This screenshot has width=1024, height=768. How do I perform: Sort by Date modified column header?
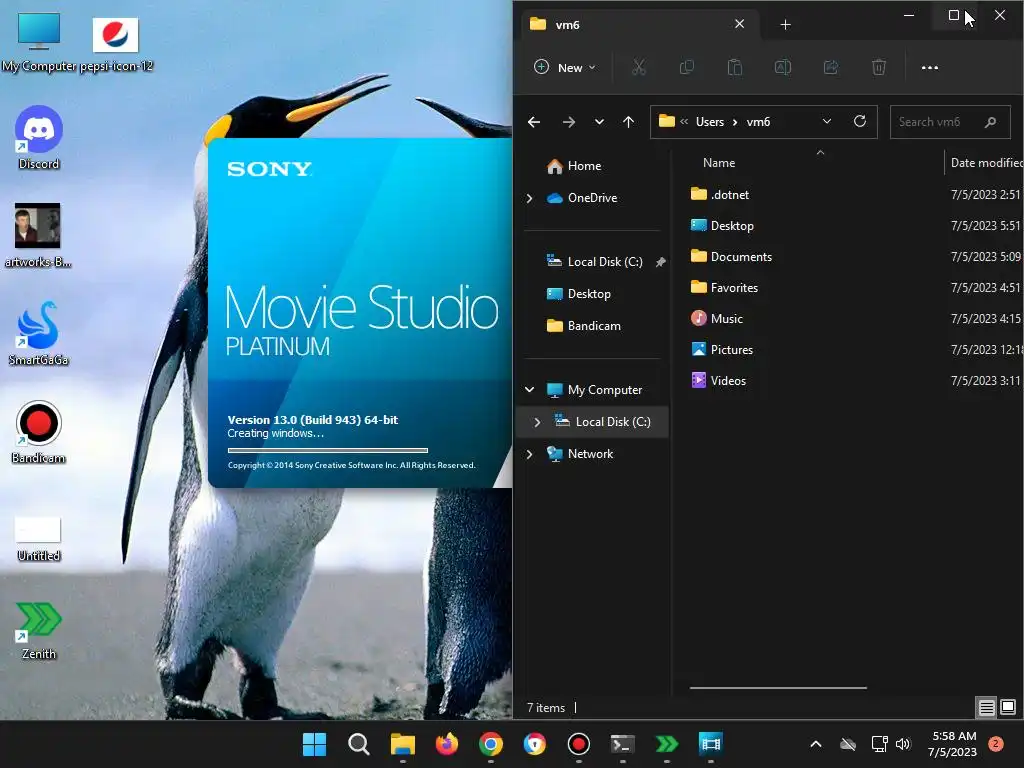986,163
